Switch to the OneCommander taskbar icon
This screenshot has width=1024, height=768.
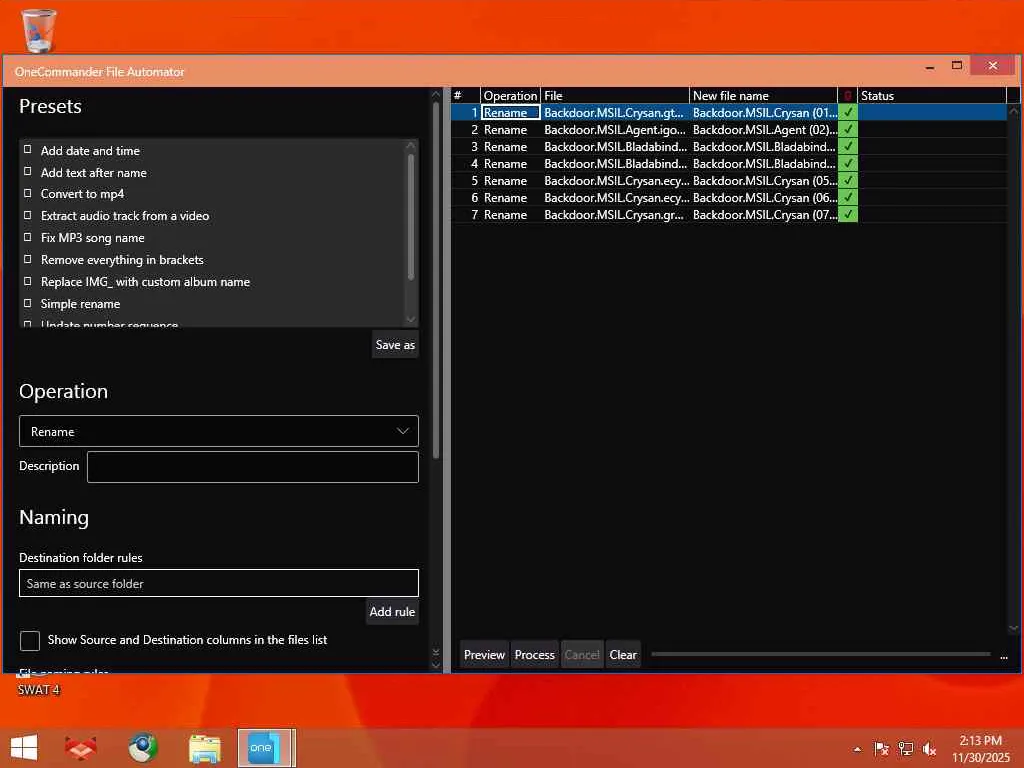pyautogui.click(x=266, y=747)
